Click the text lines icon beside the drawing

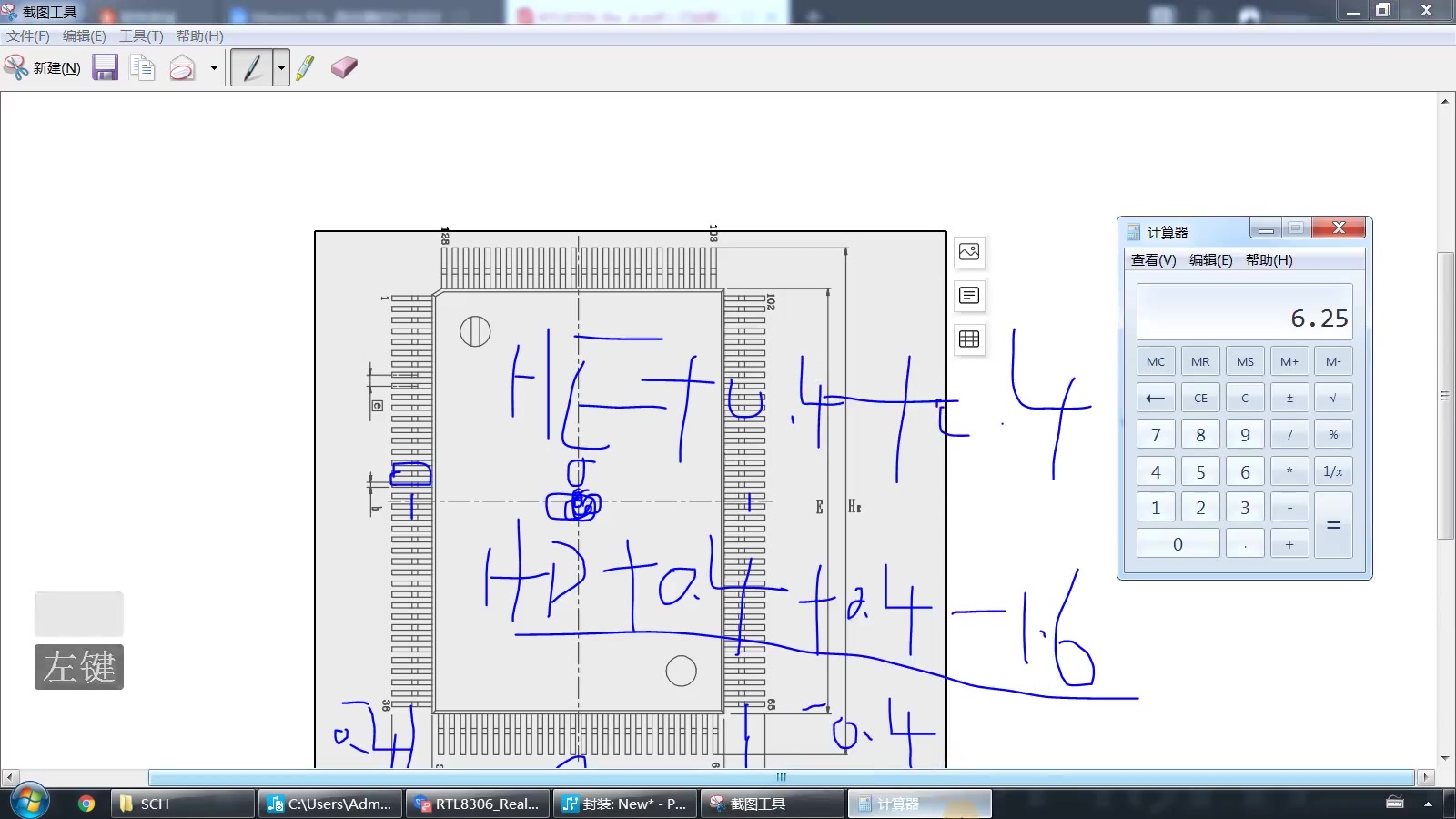click(x=969, y=296)
